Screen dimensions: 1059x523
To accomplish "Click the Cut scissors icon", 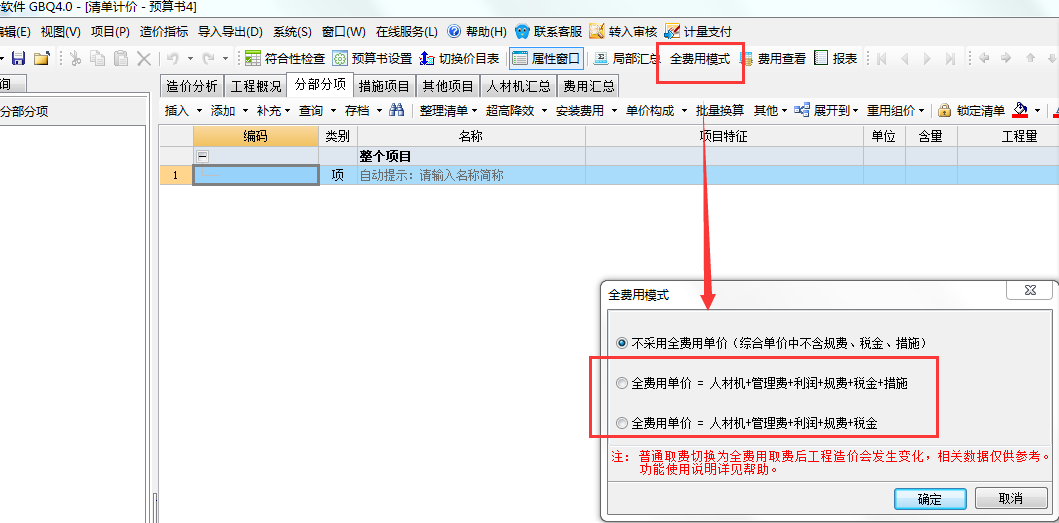I will (75, 59).
